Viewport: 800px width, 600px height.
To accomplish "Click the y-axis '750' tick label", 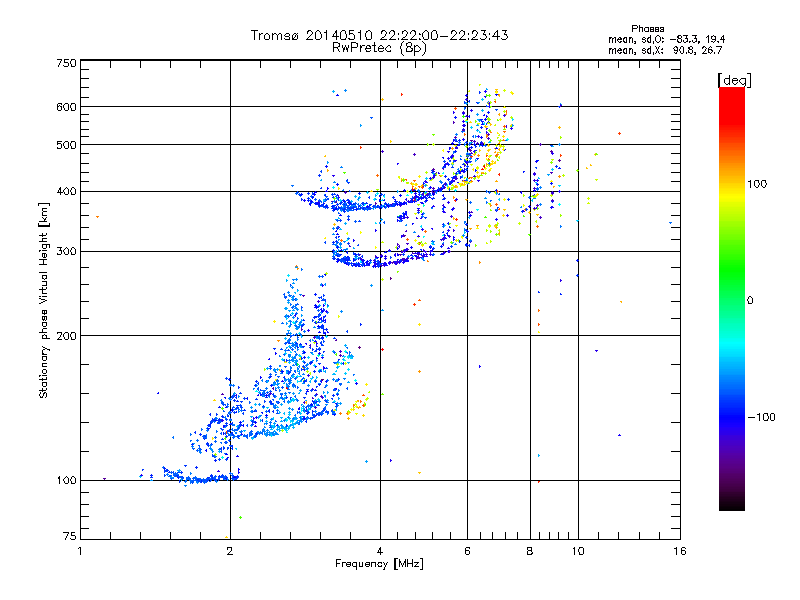I will [x=66, y=63].
